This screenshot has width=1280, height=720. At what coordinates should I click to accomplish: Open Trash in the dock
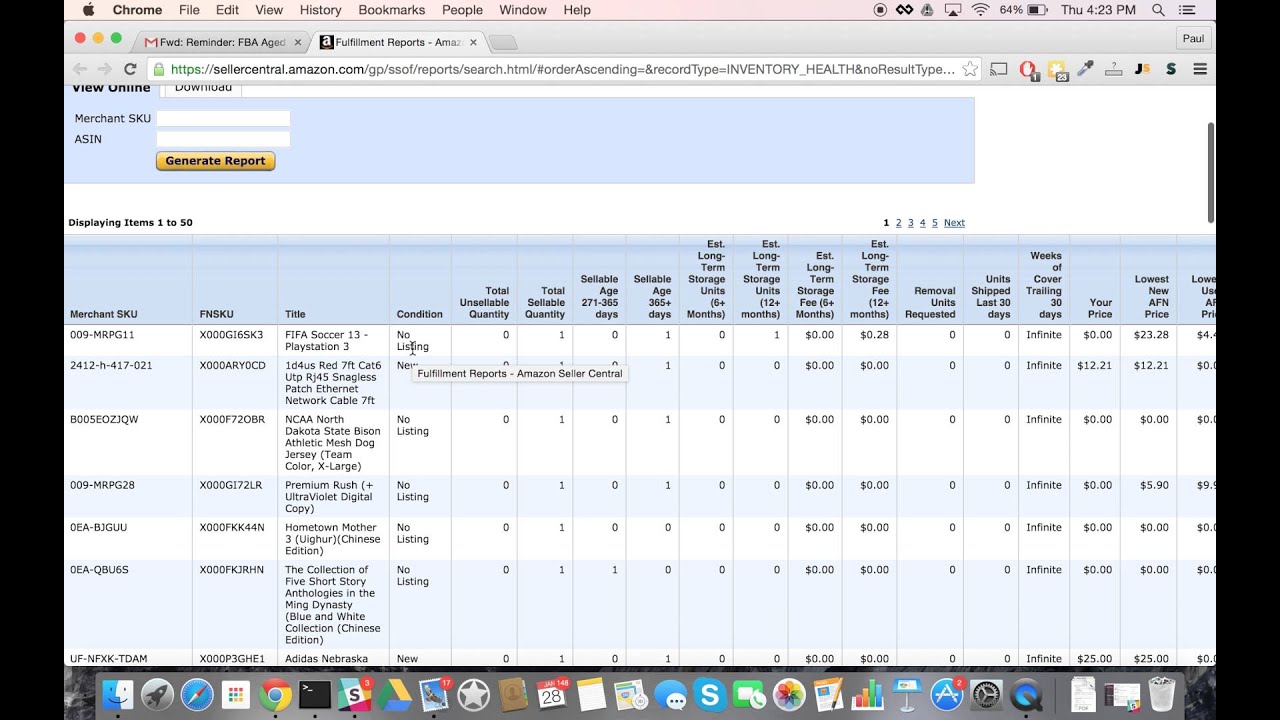pos(1161,694)
